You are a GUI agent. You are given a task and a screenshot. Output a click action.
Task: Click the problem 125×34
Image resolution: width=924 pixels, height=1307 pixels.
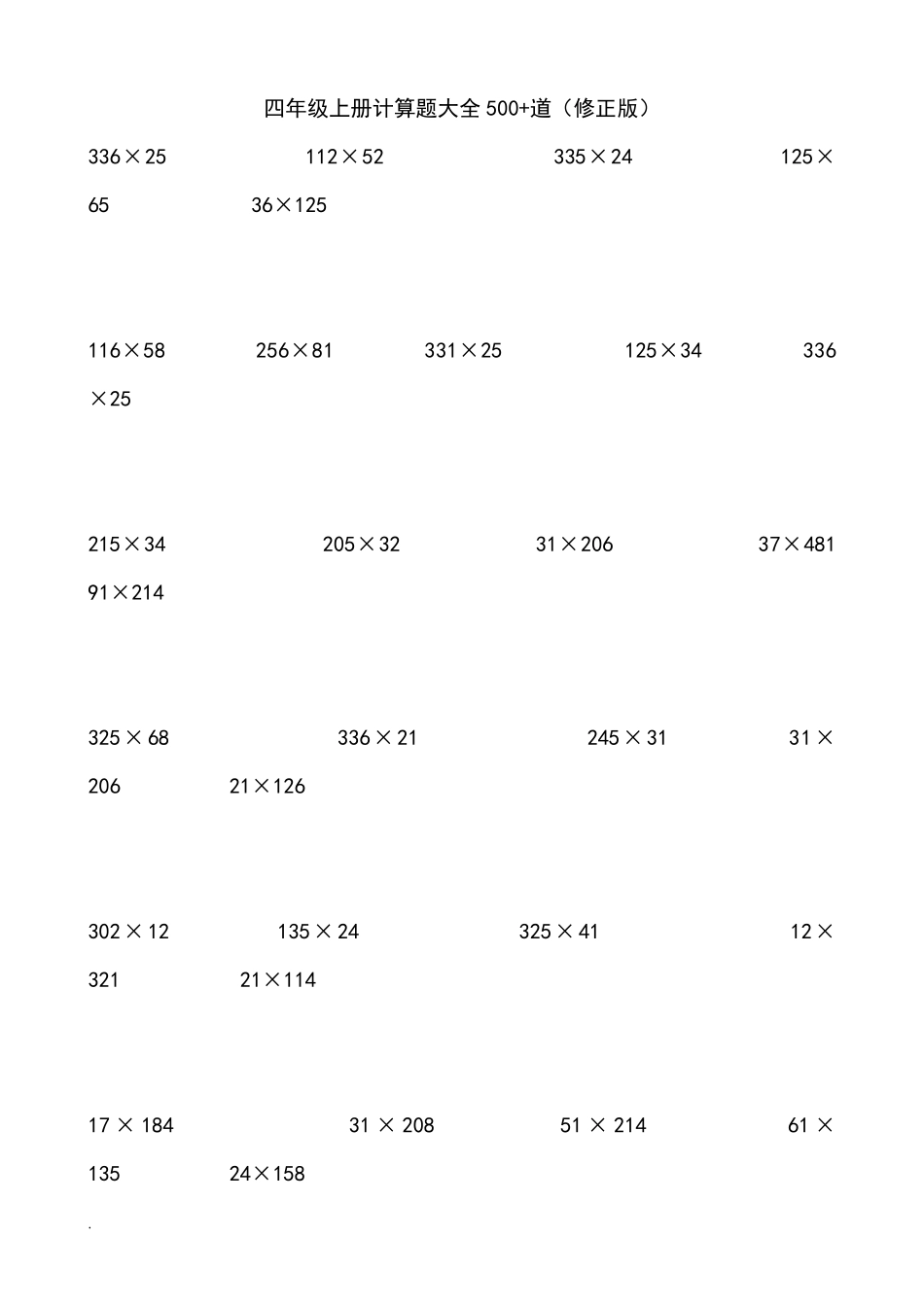point(662,351)
